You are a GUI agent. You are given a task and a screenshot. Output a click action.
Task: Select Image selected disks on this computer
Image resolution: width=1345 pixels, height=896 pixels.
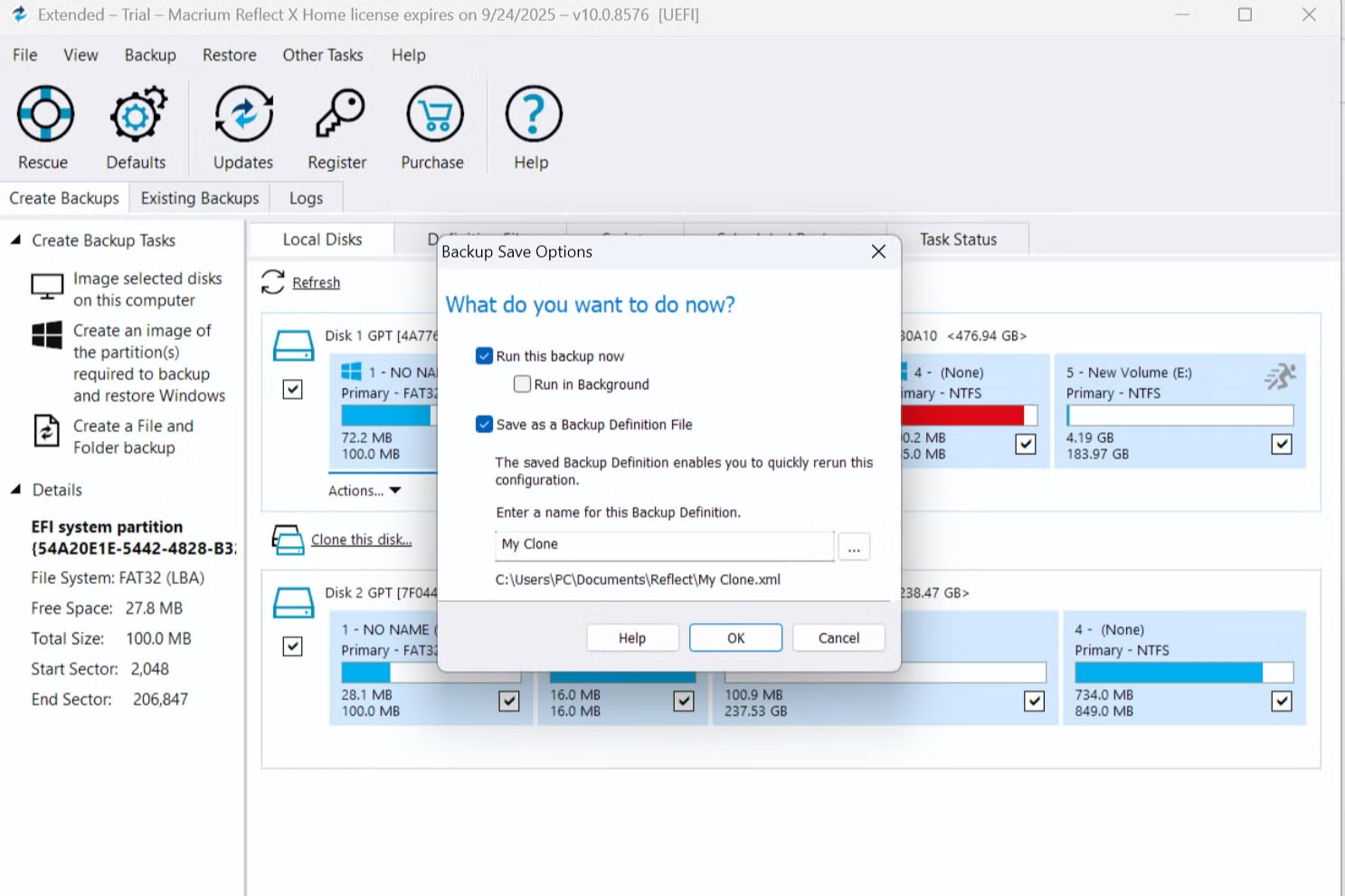point(147,289)
